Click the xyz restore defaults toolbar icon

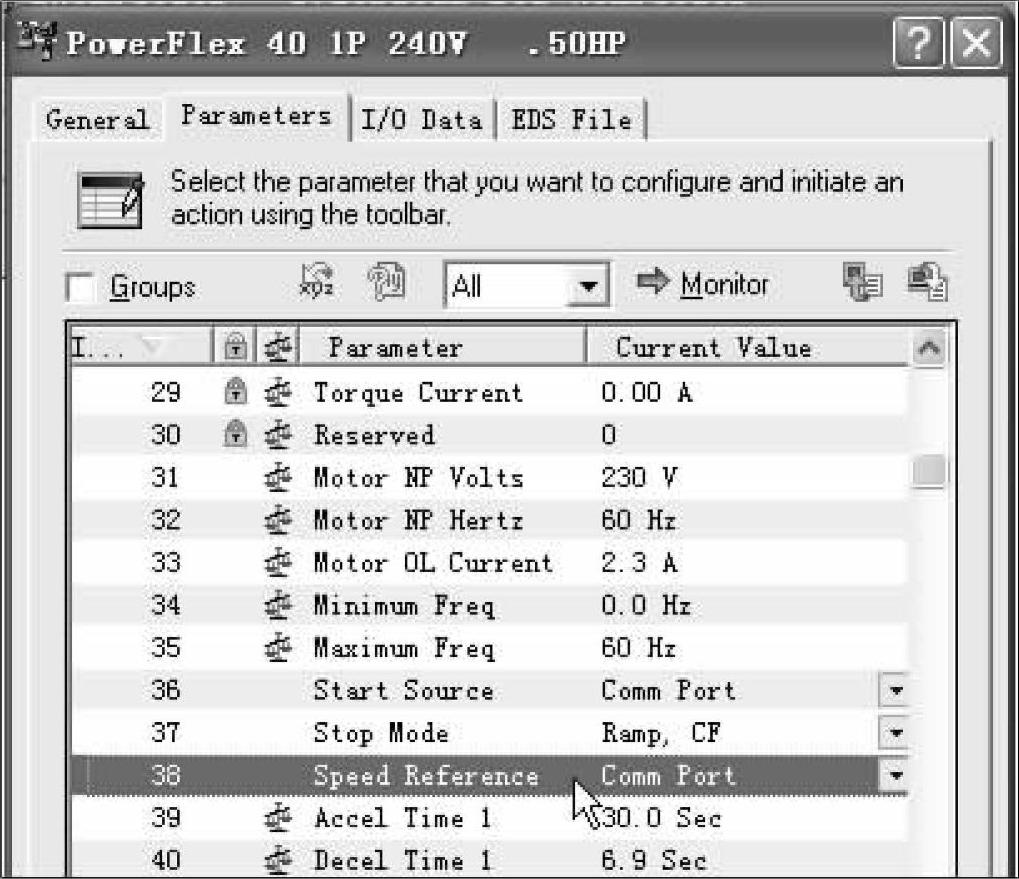[x=316, y=281]
